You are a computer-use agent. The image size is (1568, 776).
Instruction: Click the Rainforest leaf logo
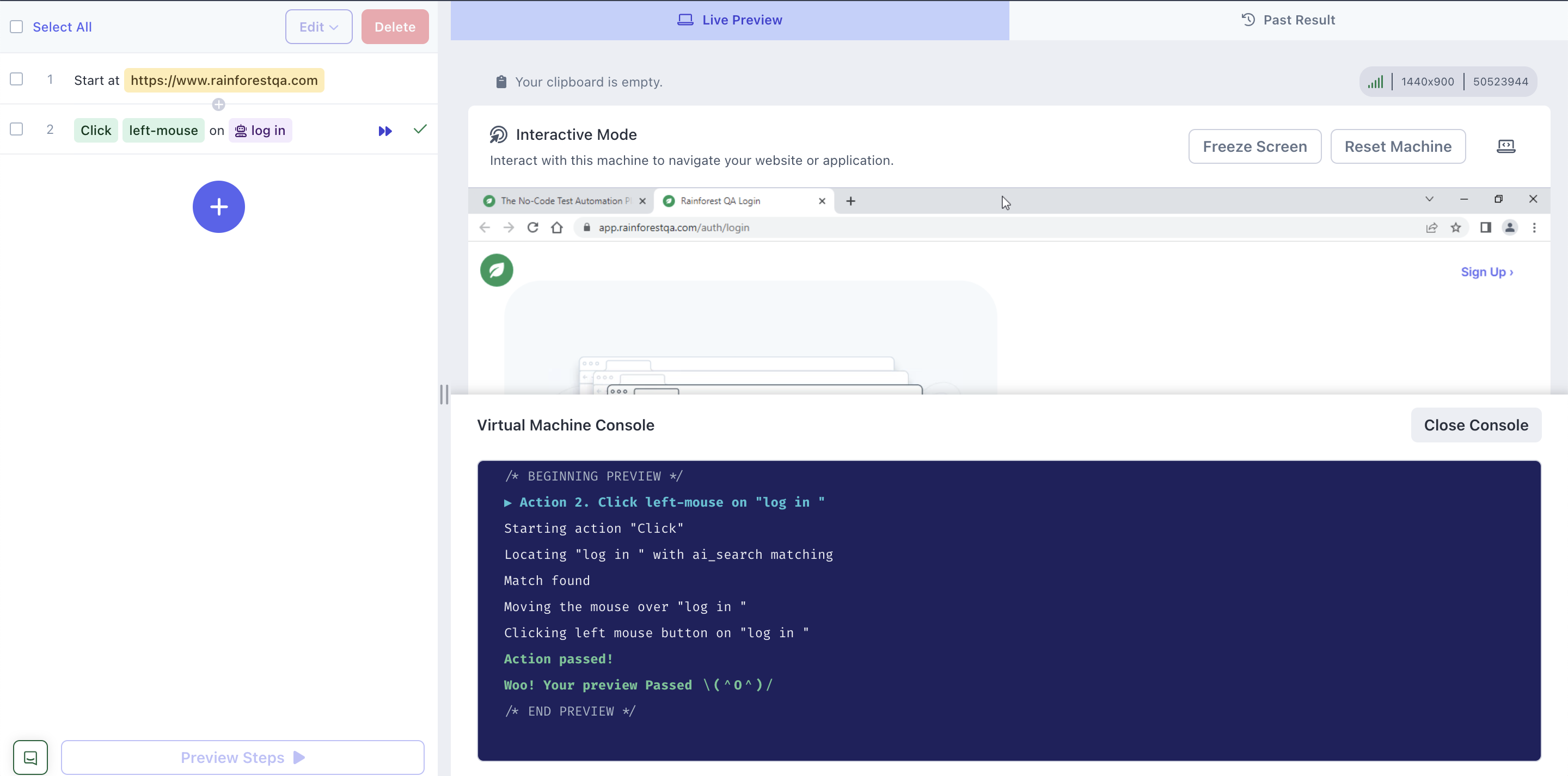[x=497, y=270]
